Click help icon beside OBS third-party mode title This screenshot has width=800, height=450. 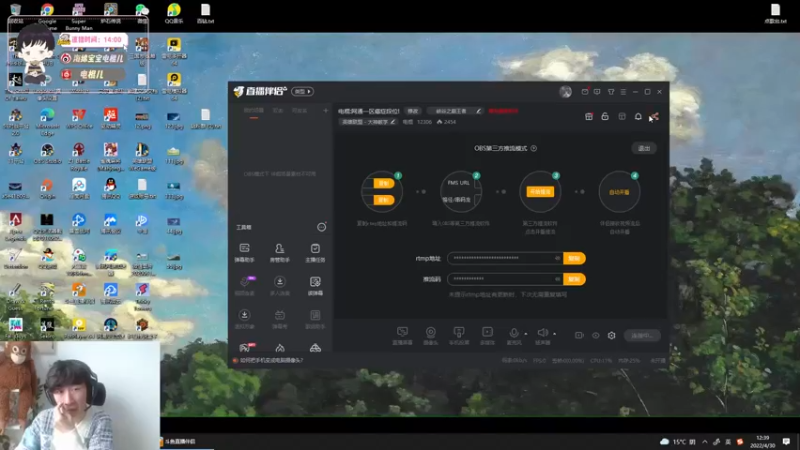tap(534, 148)
